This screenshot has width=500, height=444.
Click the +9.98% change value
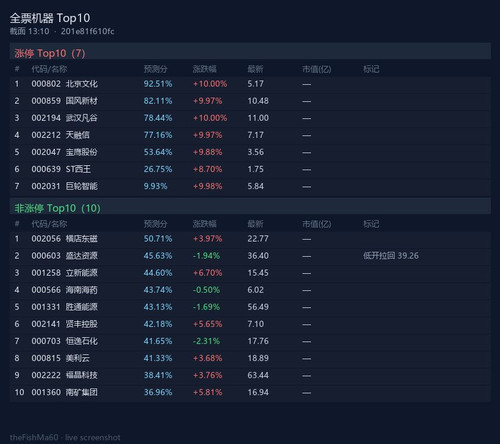click(x=207, y=186)
